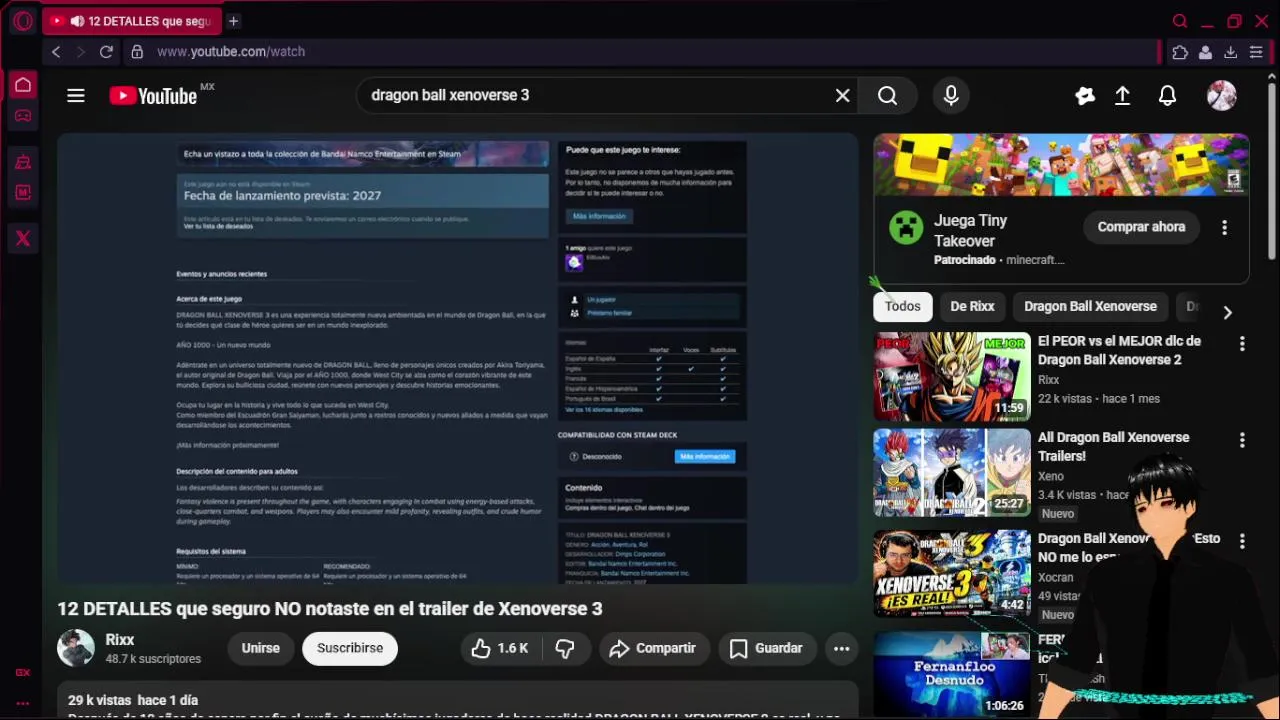The width and height of the screenshot is (1280, 720).
Task: Open GX Corner gamepad sidebar icon
Action: point(22,116)
